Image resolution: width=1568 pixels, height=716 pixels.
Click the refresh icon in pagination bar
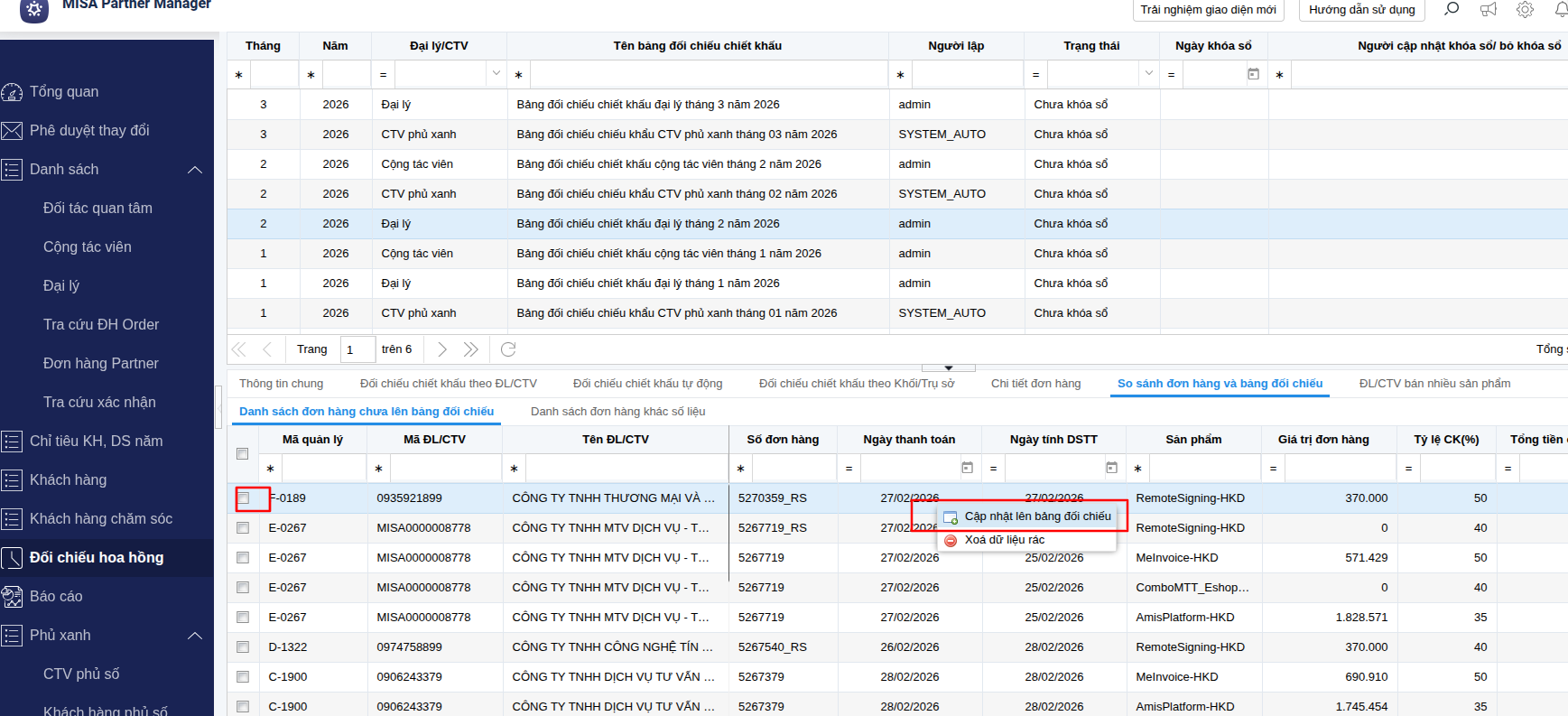point(508,349)
